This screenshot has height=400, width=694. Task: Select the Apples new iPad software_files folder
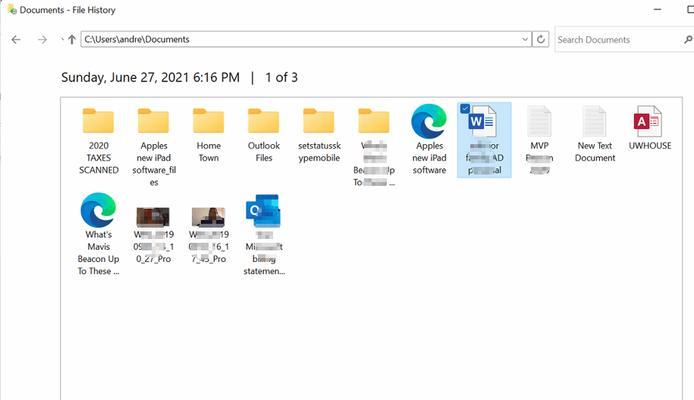[154, 147]
